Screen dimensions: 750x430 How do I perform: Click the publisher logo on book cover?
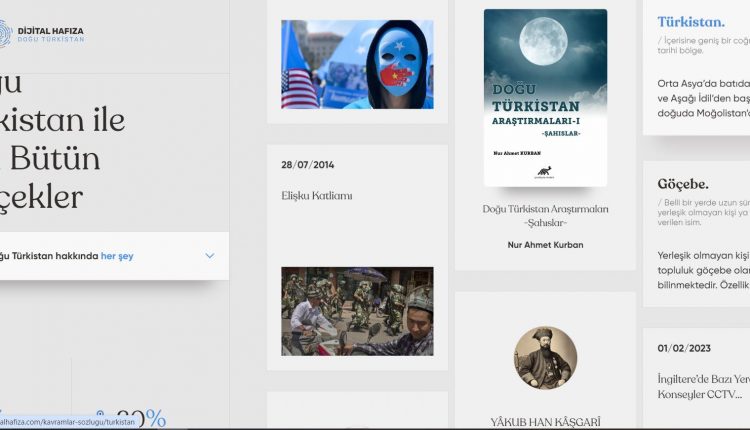click(x=545, y=171)
